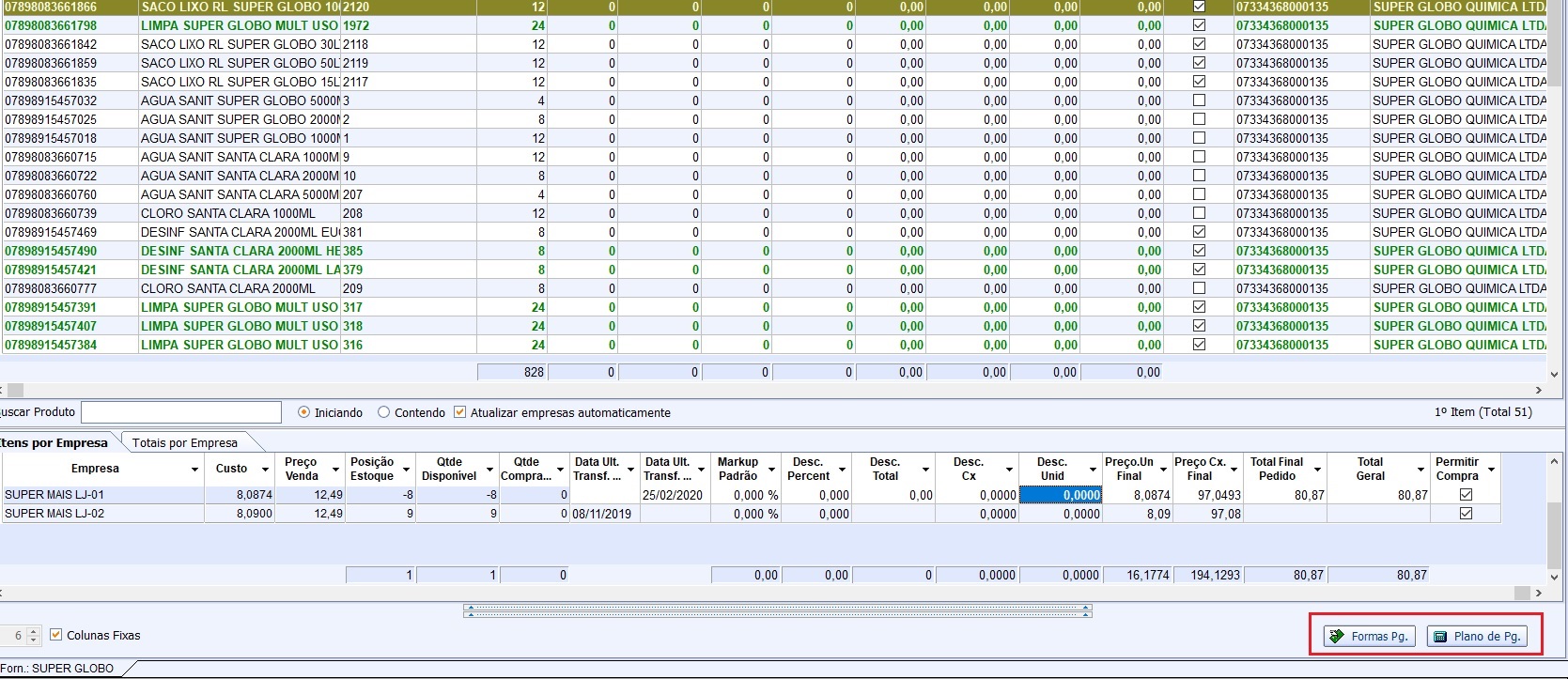Toggle Permitir Compra for SUPER MAIS LJ-02
Viewport: 1568px width, 679px height.
1466,514
